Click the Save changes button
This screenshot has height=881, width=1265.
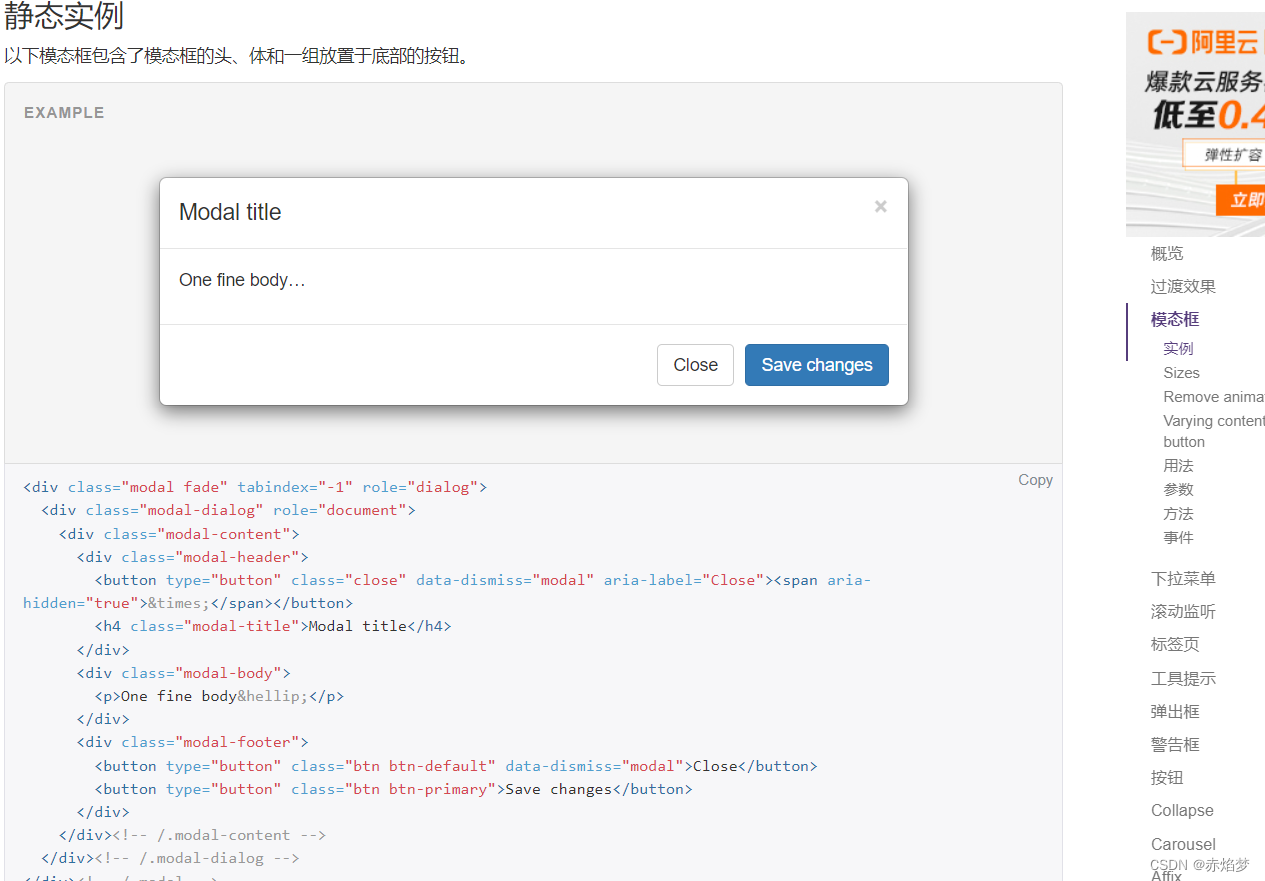pyautogui.click(x=816, y=365)
